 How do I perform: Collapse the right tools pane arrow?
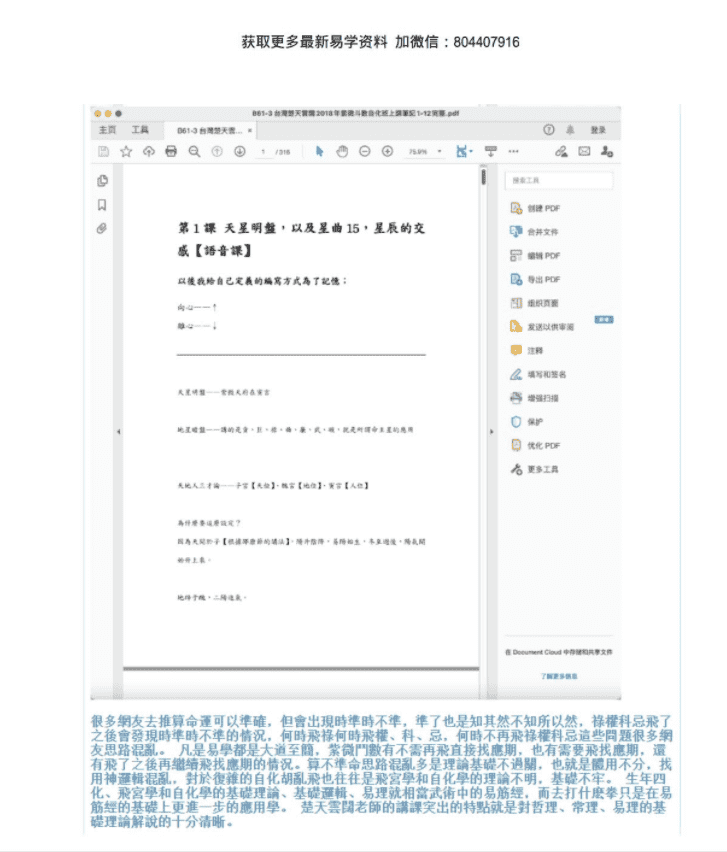click(x=490, y=431)
